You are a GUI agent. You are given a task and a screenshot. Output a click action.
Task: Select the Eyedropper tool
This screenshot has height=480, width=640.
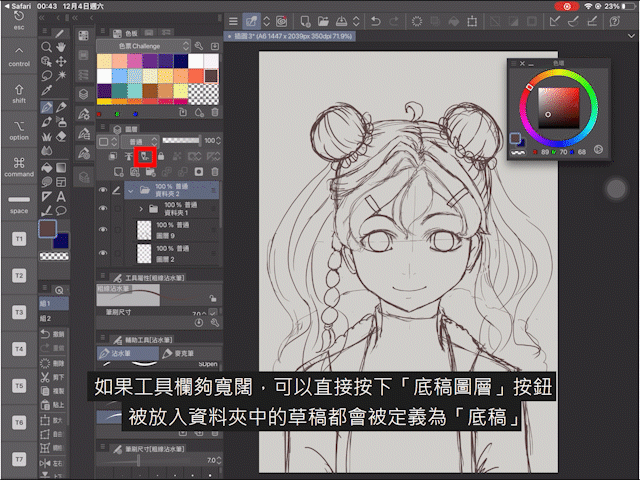pos(47,90)
